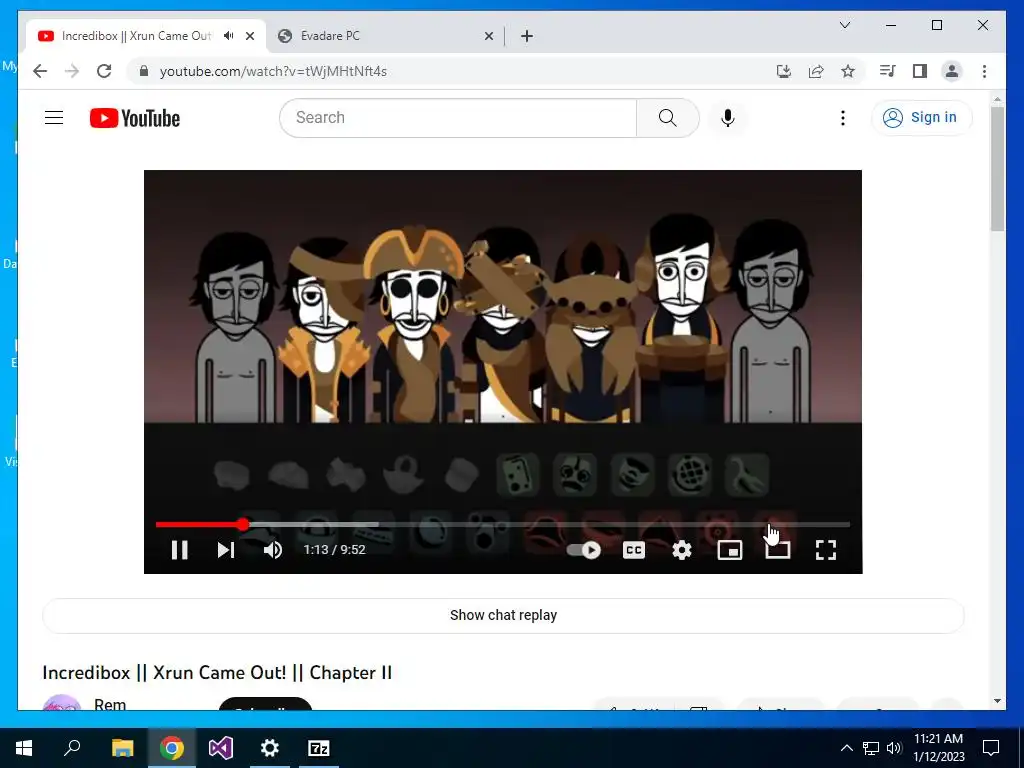Toggle closed captions CC button
The width and height of the screenshot is (1024, 768).
click(x=633, y=550)
